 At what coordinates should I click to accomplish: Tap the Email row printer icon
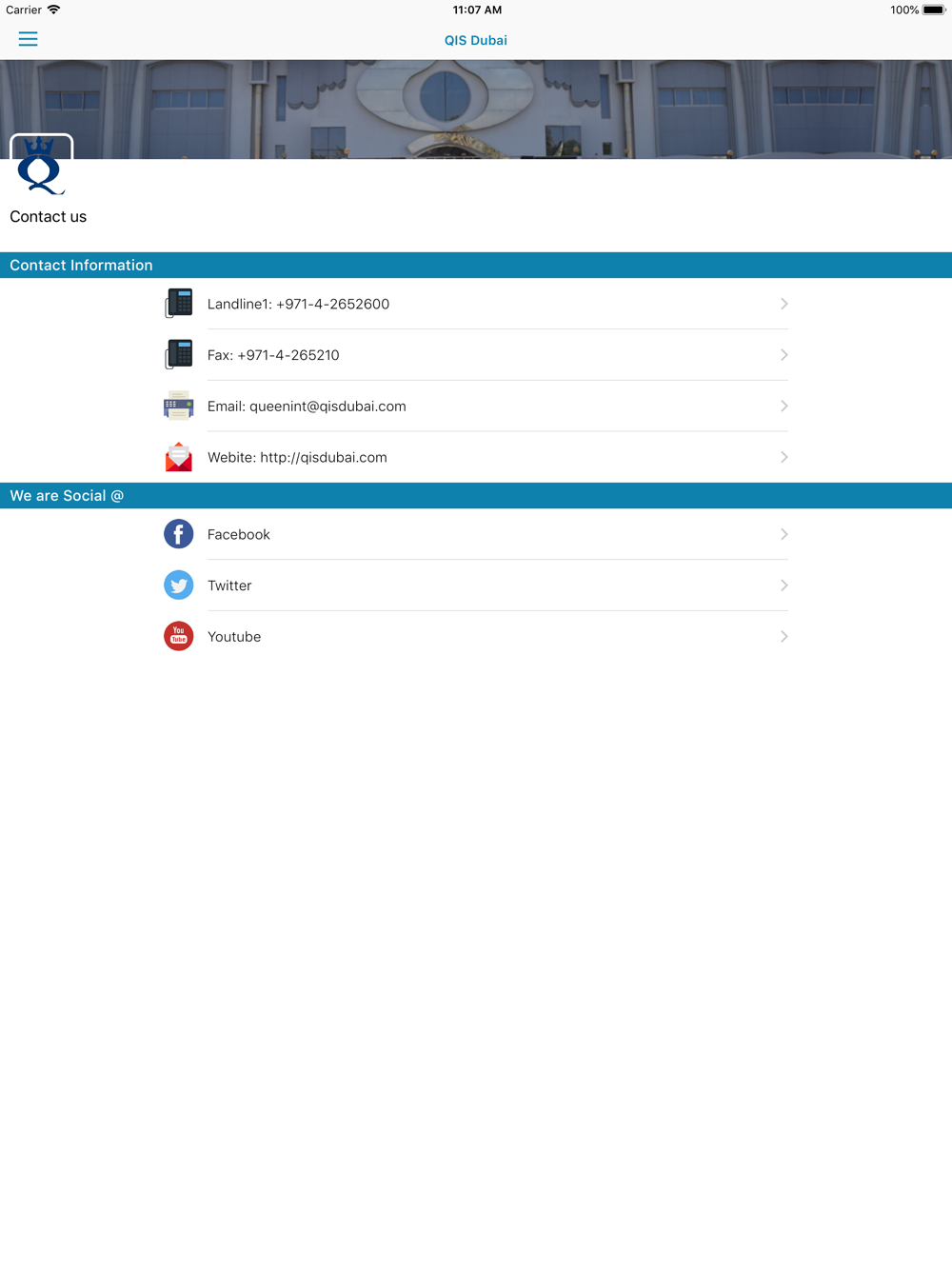pyautogui.click(x=179, y=407)
